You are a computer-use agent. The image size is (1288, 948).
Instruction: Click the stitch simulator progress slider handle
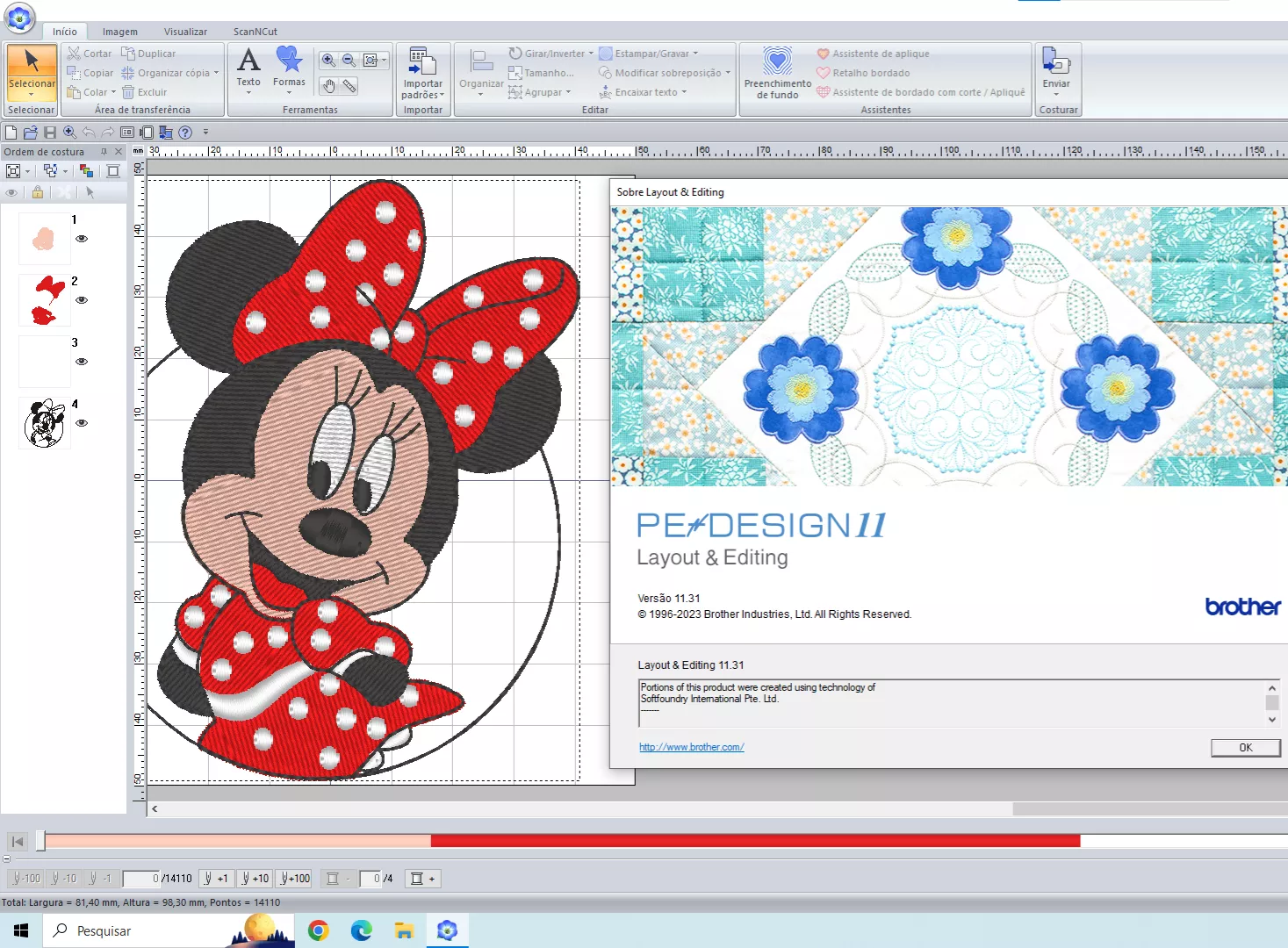pos(40,841)
